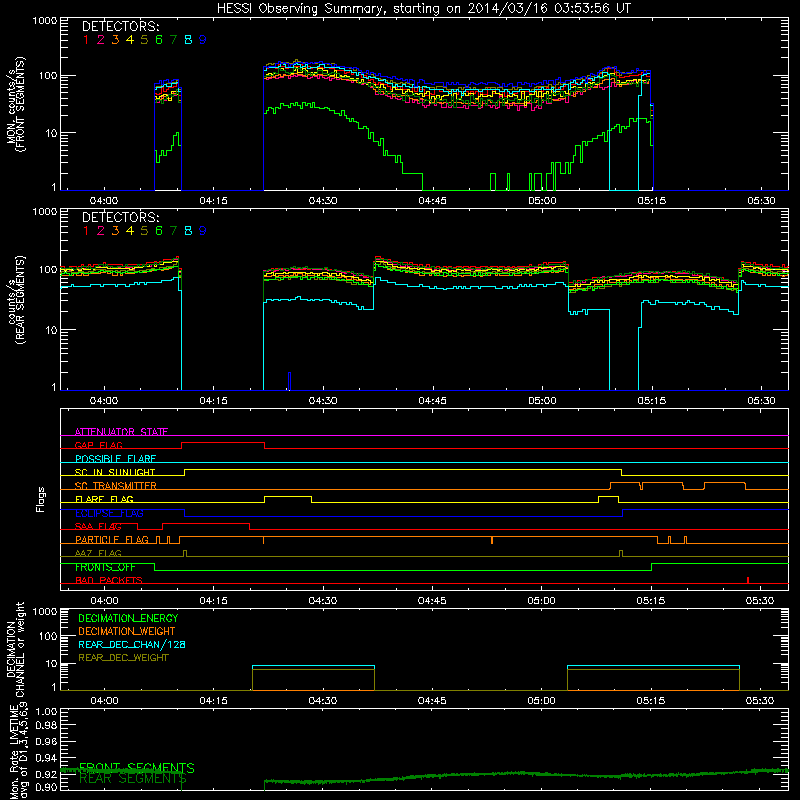Image resolution: width=800 pixels, height=800 pixels.
Task: Click 0.94 value on livetime axis
Action: coord(46,758)
